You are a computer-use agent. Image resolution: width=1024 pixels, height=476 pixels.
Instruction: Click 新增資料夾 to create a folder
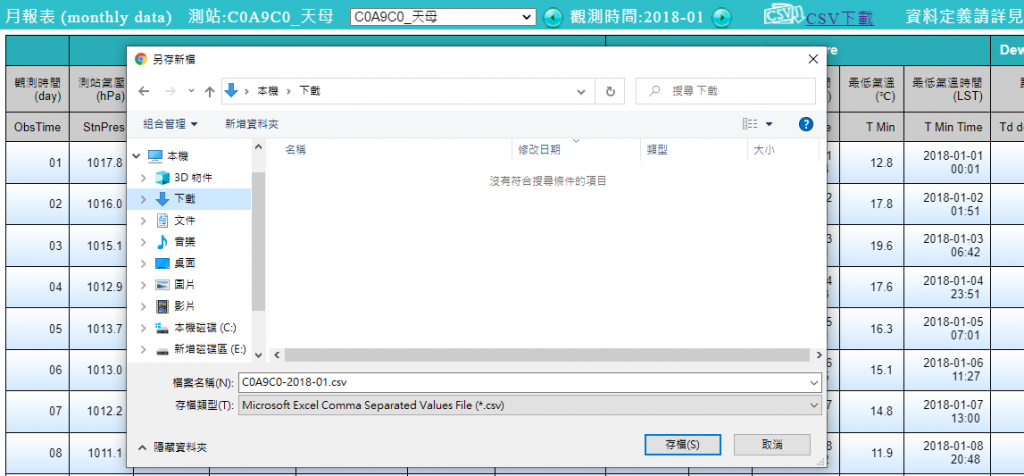[252, 124]
